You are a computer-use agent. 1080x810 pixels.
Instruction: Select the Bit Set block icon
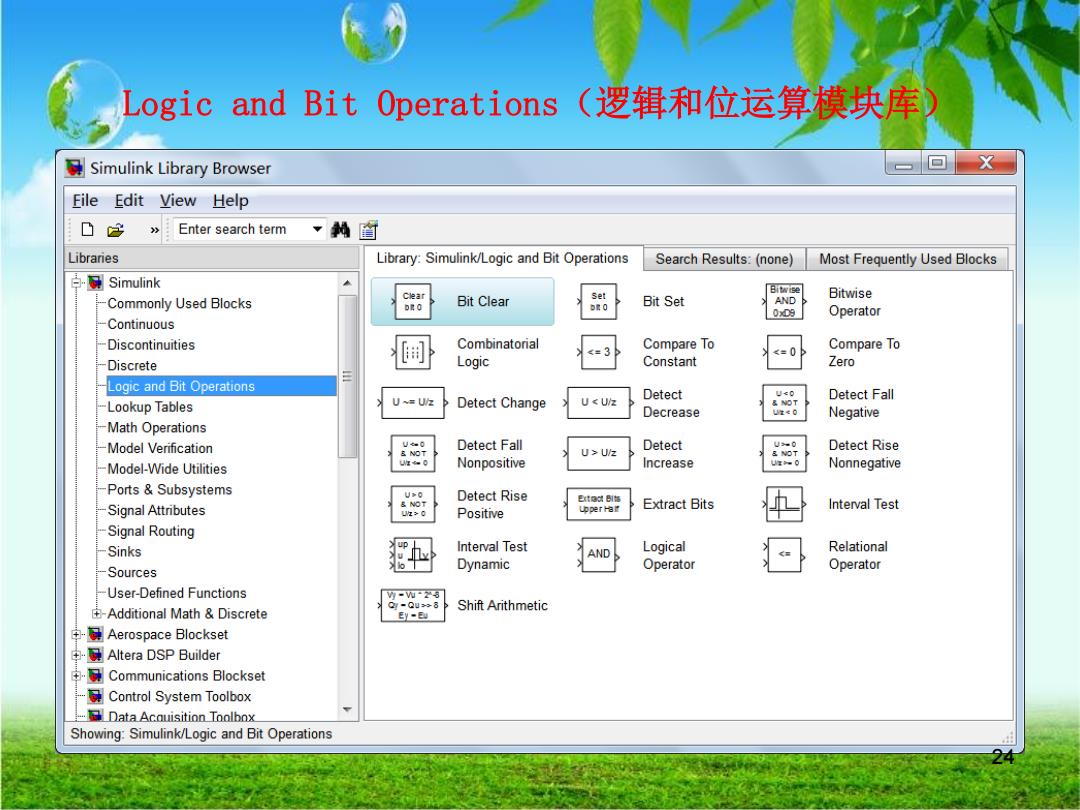click(x=599, y=302)
